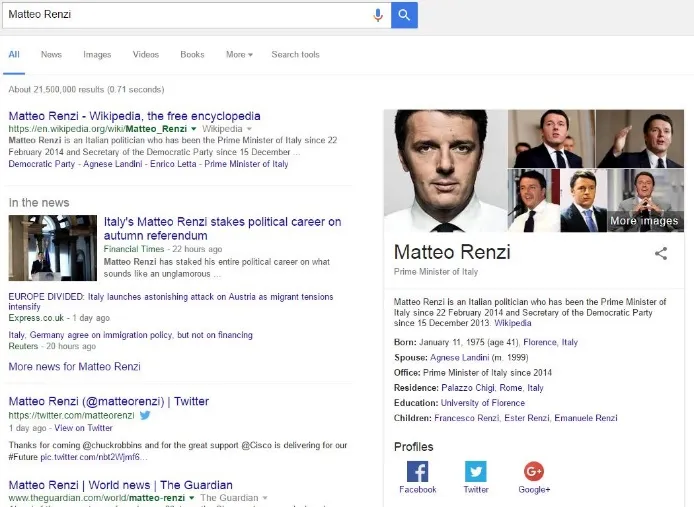694x507 pixels.
Task: Click the 'Prime Minister of Italy' subtitle
Action: click(436, 272)
